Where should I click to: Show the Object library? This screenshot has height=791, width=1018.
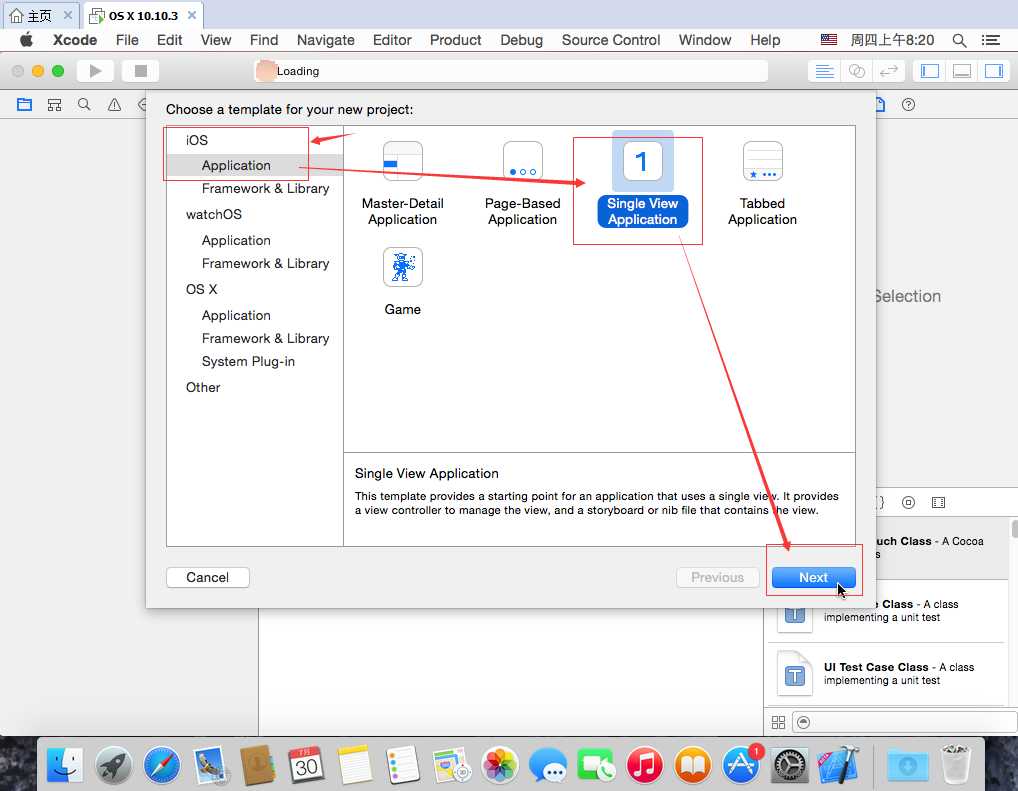pyautogui.click(x=908, y=502)
